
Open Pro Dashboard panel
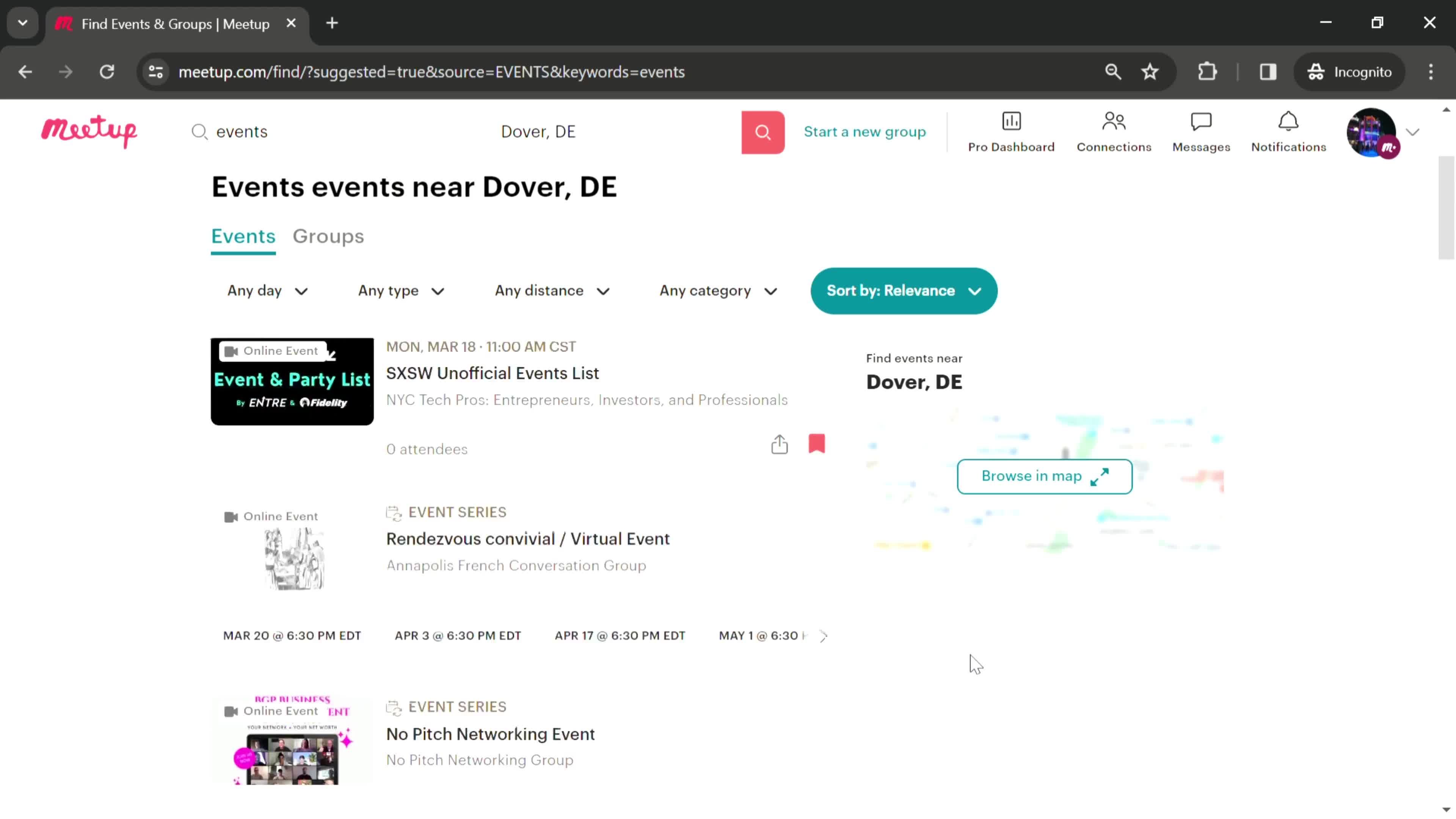1011,131
